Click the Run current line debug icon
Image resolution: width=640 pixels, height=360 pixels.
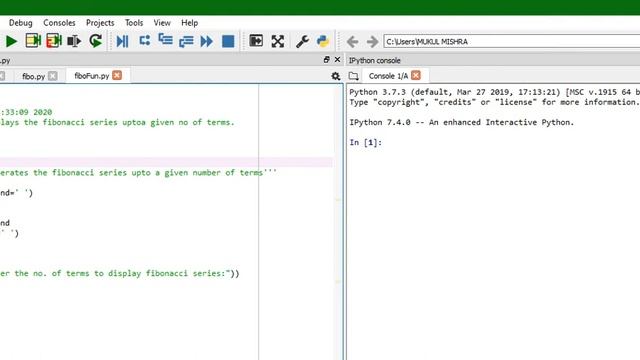[144, 41]
